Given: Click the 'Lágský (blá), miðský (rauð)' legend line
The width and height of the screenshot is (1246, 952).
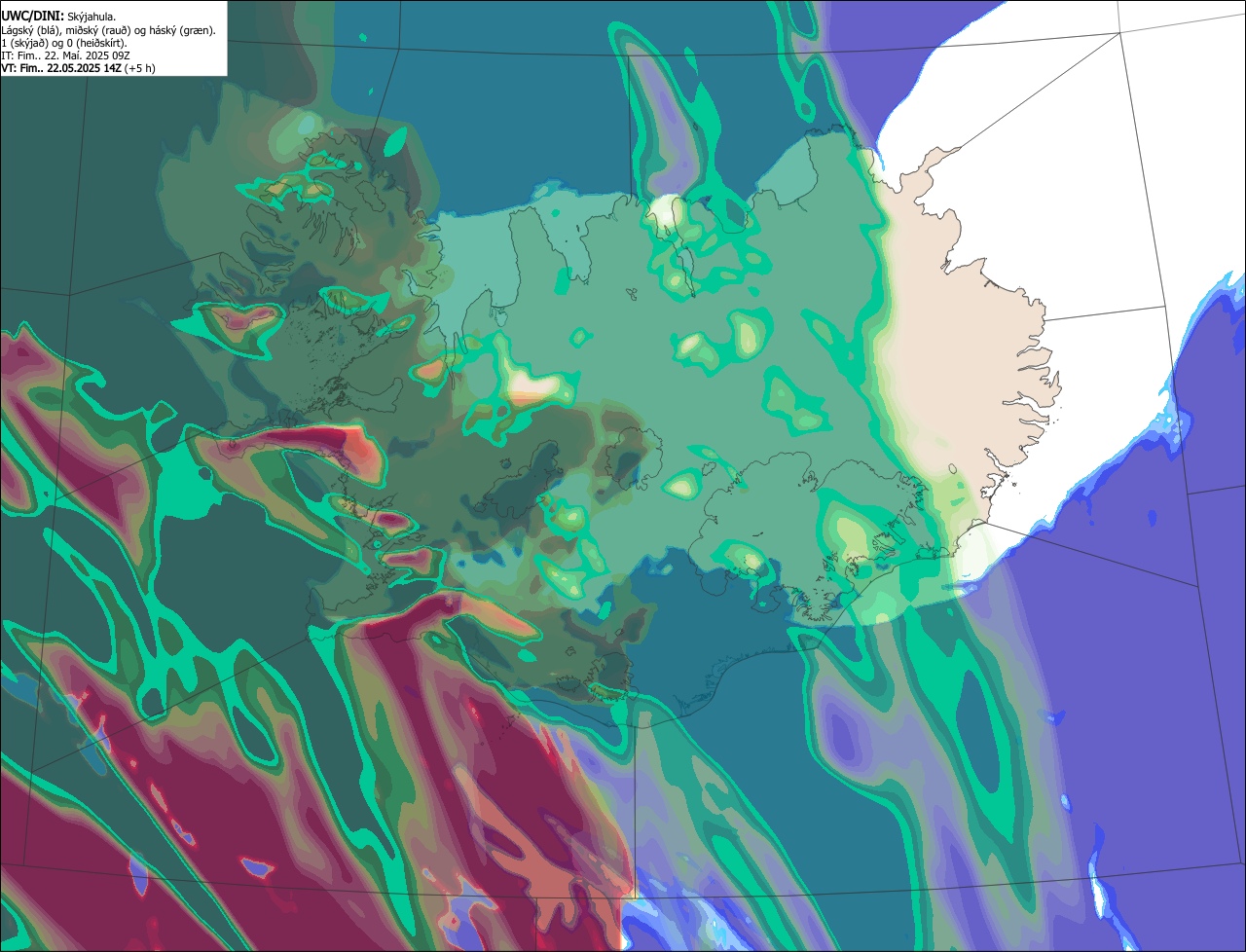Looking at the screenshot, I should coord(108,30).
